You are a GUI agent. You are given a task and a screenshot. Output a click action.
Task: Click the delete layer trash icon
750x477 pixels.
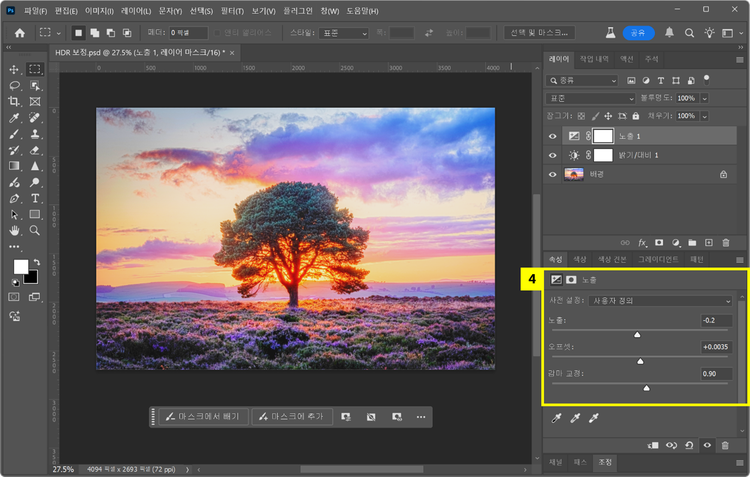click(725, 242)
